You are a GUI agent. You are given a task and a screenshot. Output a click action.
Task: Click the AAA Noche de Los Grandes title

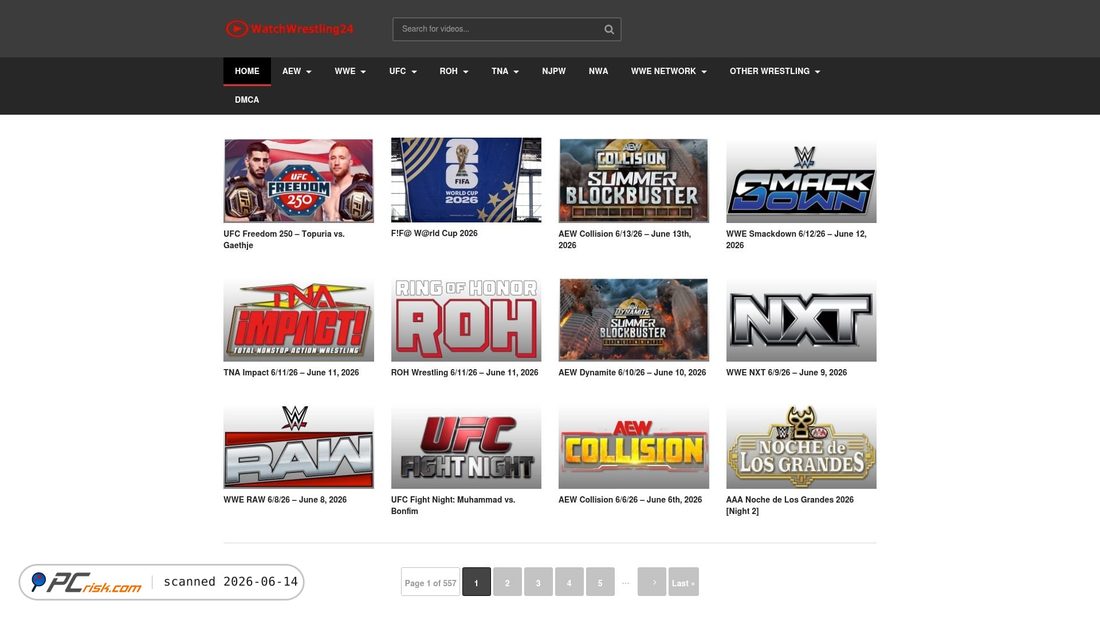[x=790, y=505]
